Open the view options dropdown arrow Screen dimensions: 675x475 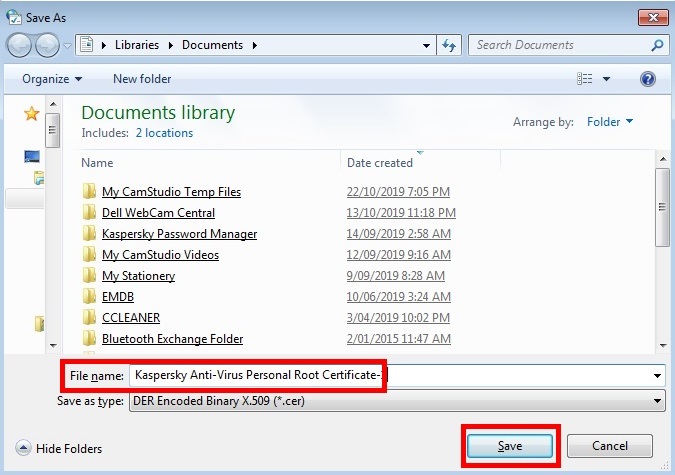click(x=606, y=79)
